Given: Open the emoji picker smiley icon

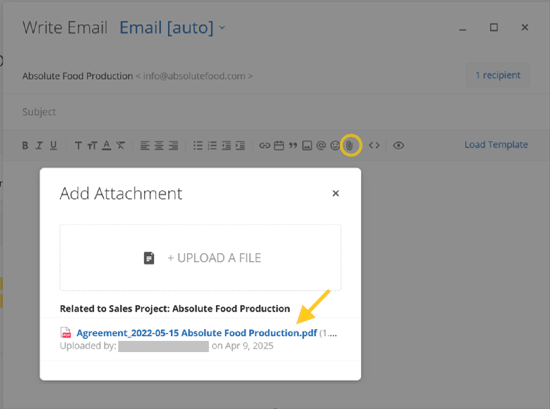Looking at the screenshot, I should [x=335, y=145].
